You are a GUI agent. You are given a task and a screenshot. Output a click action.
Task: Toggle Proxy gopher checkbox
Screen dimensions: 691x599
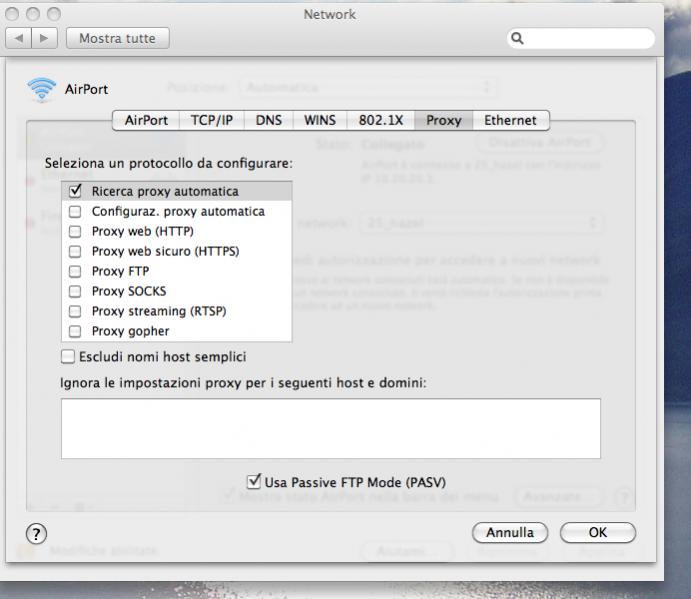[x=75, y=331]
